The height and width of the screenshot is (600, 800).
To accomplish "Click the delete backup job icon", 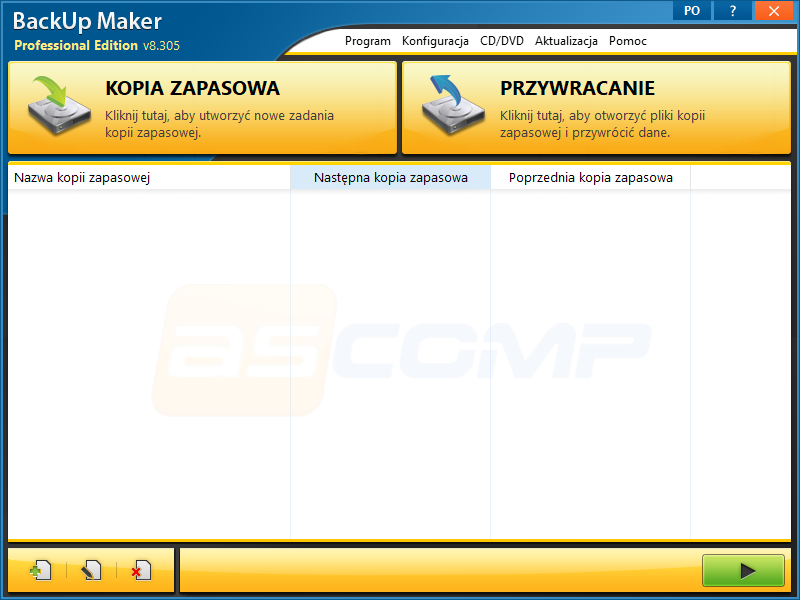I will (141, 570).
